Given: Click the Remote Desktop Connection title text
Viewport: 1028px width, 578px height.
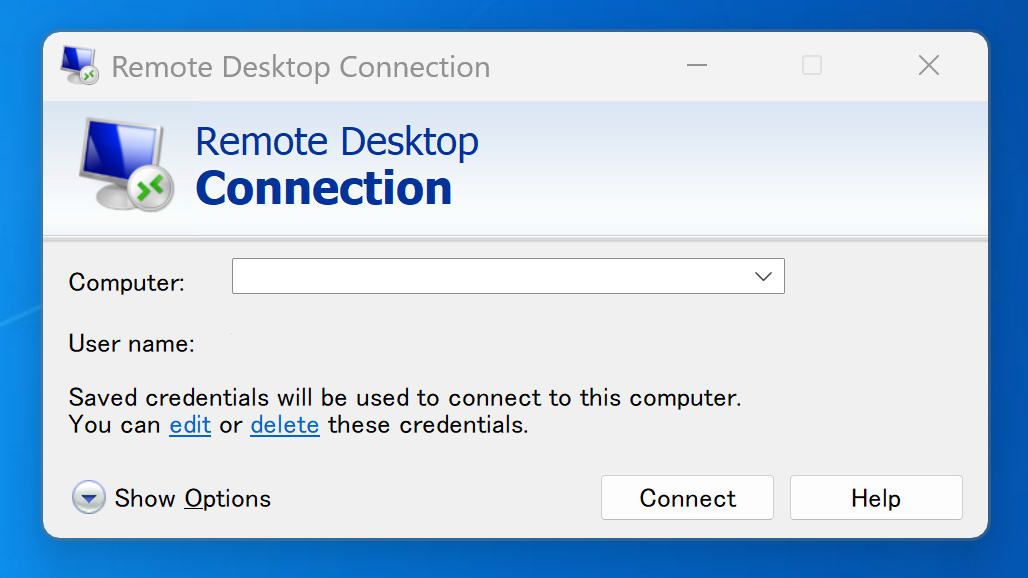Looking at the screenshot, I should click(x=300, y=66).
